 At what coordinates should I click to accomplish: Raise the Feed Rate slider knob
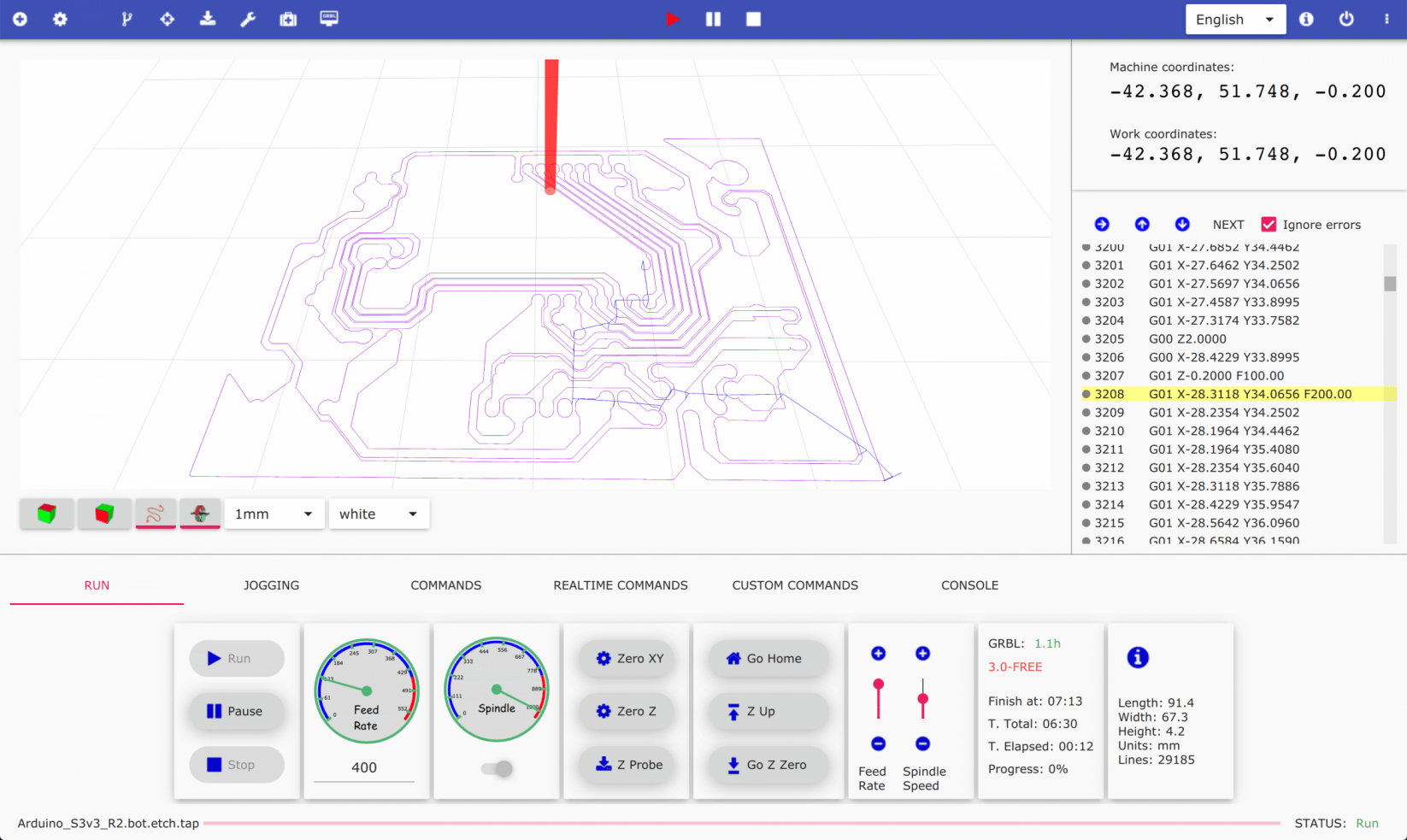point(878,684)
